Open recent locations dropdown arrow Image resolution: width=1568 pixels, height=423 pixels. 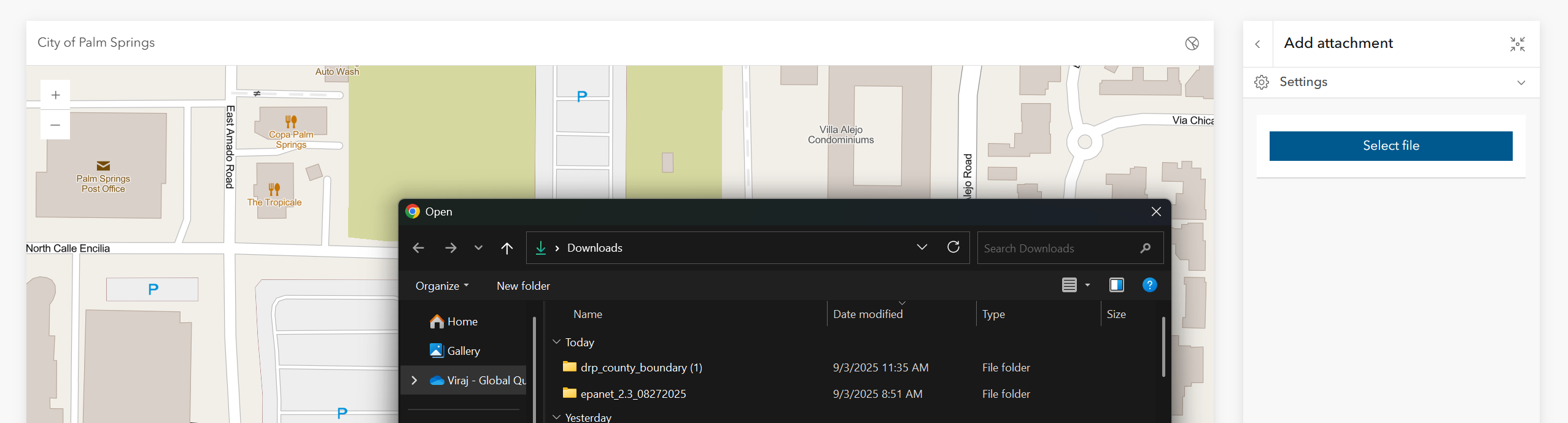(x=478, y=248)
